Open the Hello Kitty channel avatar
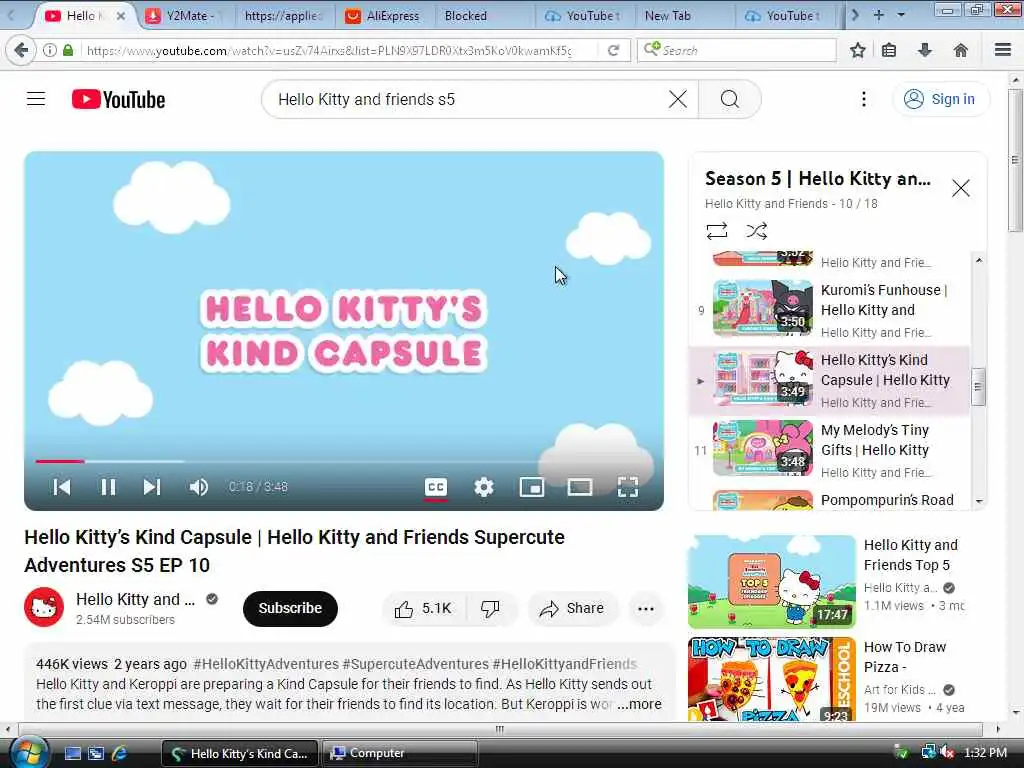This screenshot has height=768, width=1024. [x=44, y=607]
